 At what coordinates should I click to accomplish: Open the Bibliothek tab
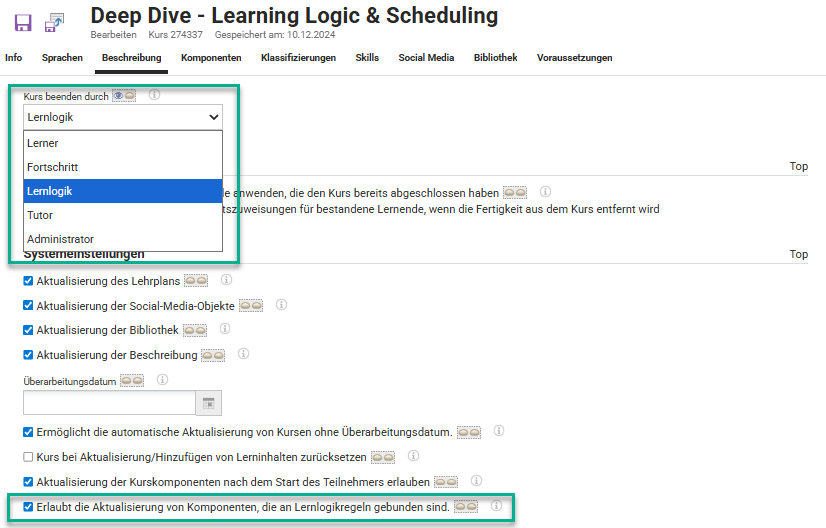[x=496, y=57]
